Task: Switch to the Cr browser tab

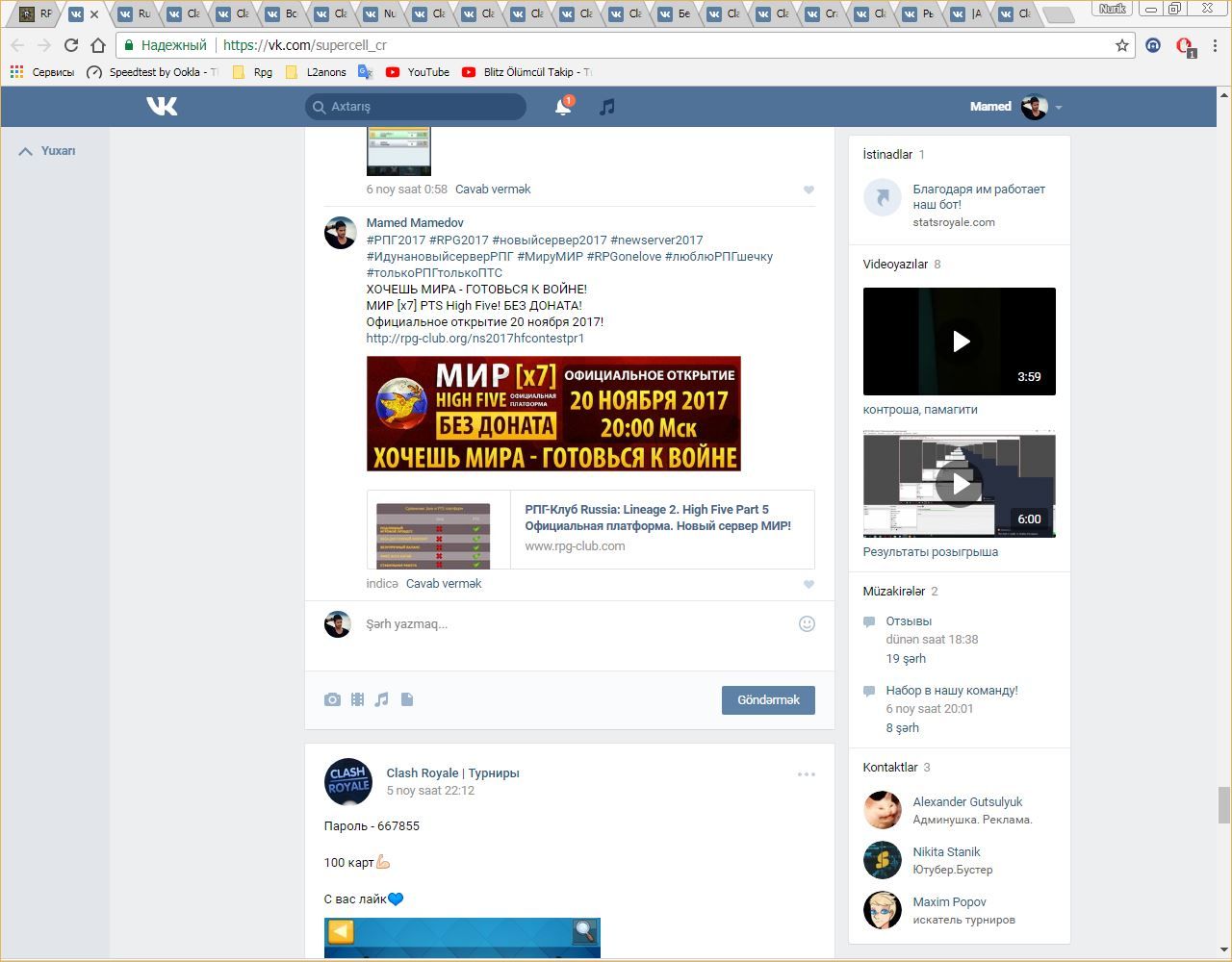Action: tap(822, 14)
